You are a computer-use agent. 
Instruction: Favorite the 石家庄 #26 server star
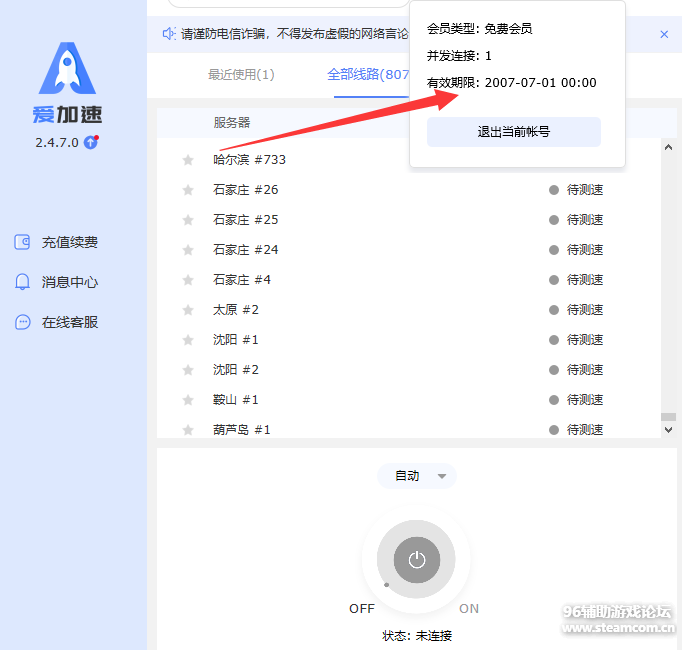click(188, 190)
